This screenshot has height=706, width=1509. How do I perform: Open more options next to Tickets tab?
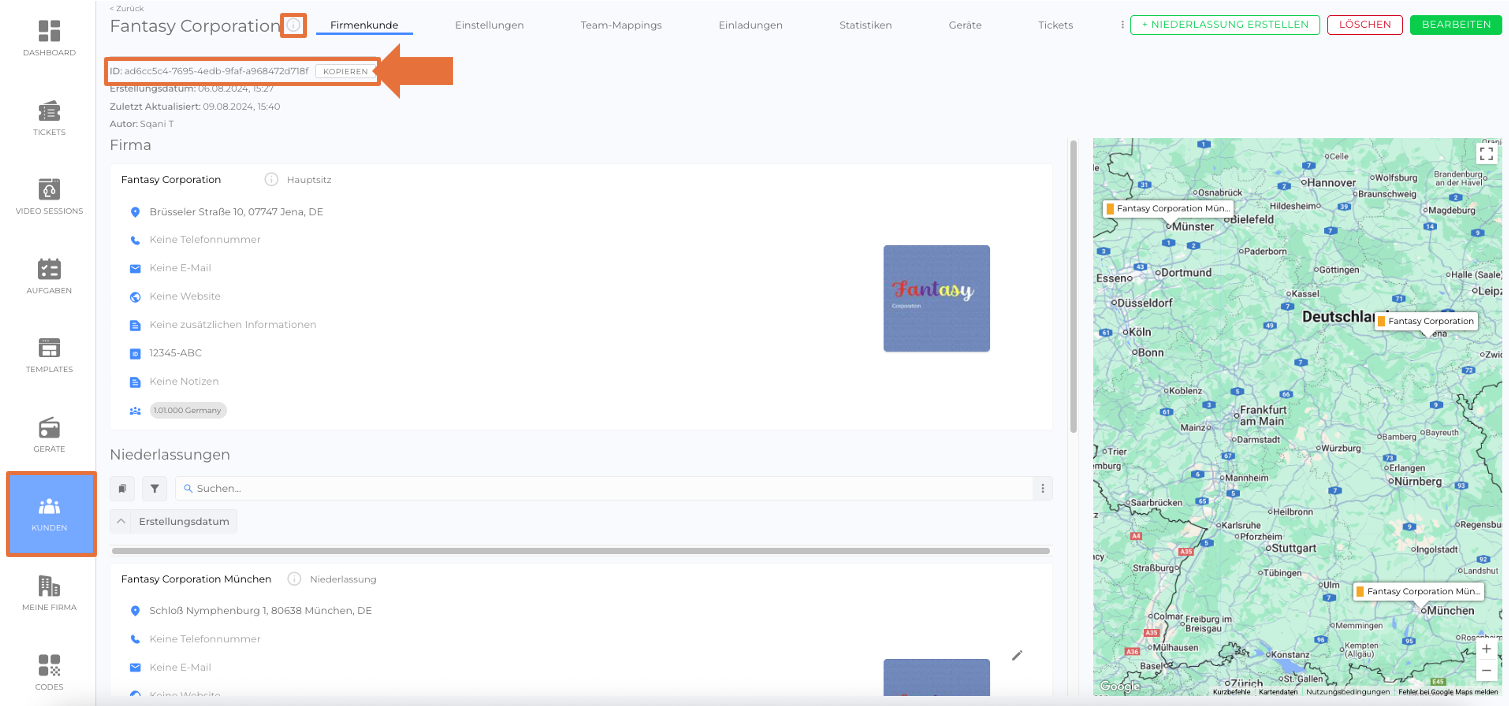point(1122,25)
